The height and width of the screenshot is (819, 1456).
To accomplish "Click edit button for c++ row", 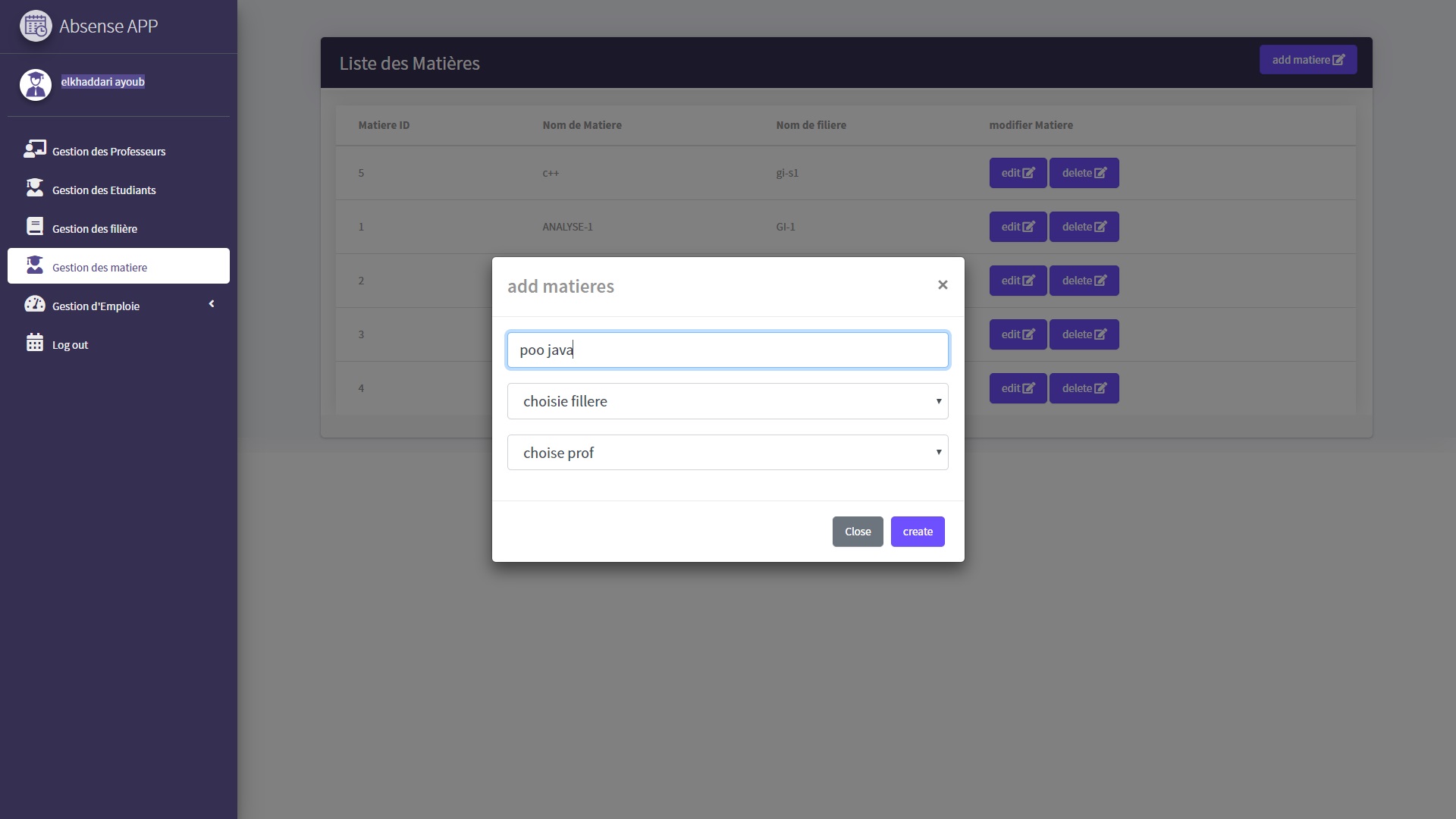I will [1018, 173].
